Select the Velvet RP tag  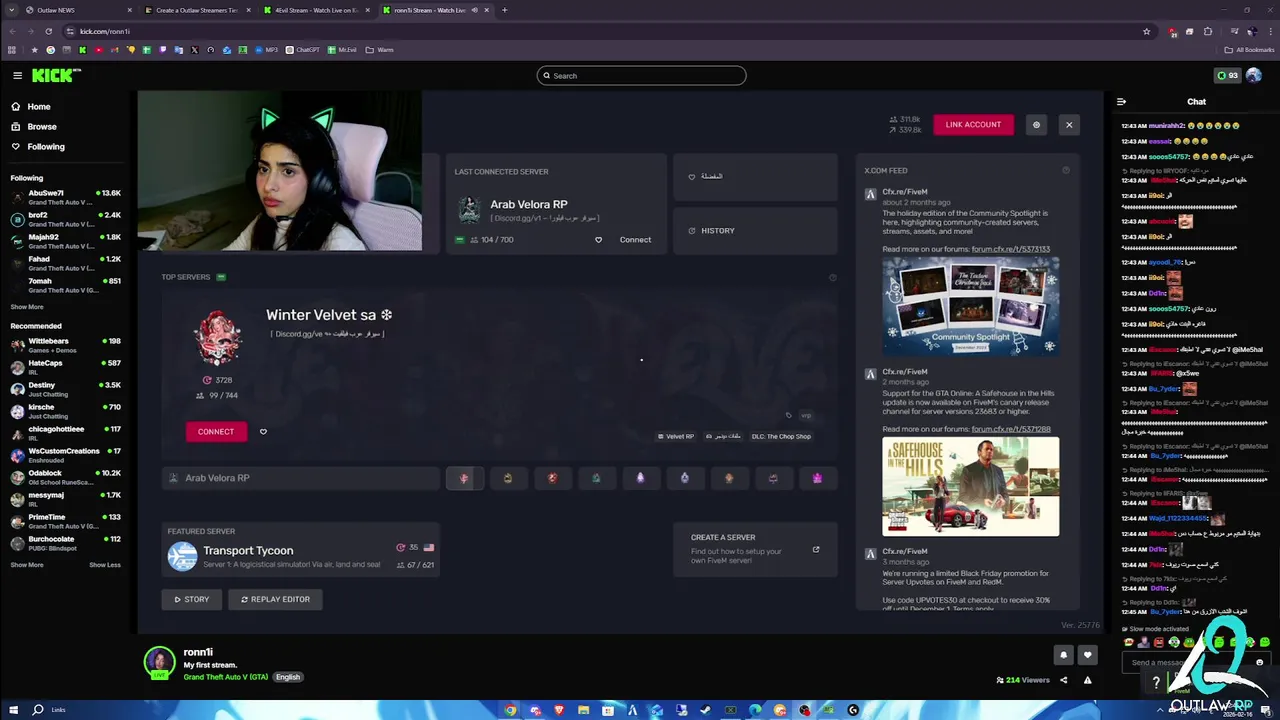(675, 437)
